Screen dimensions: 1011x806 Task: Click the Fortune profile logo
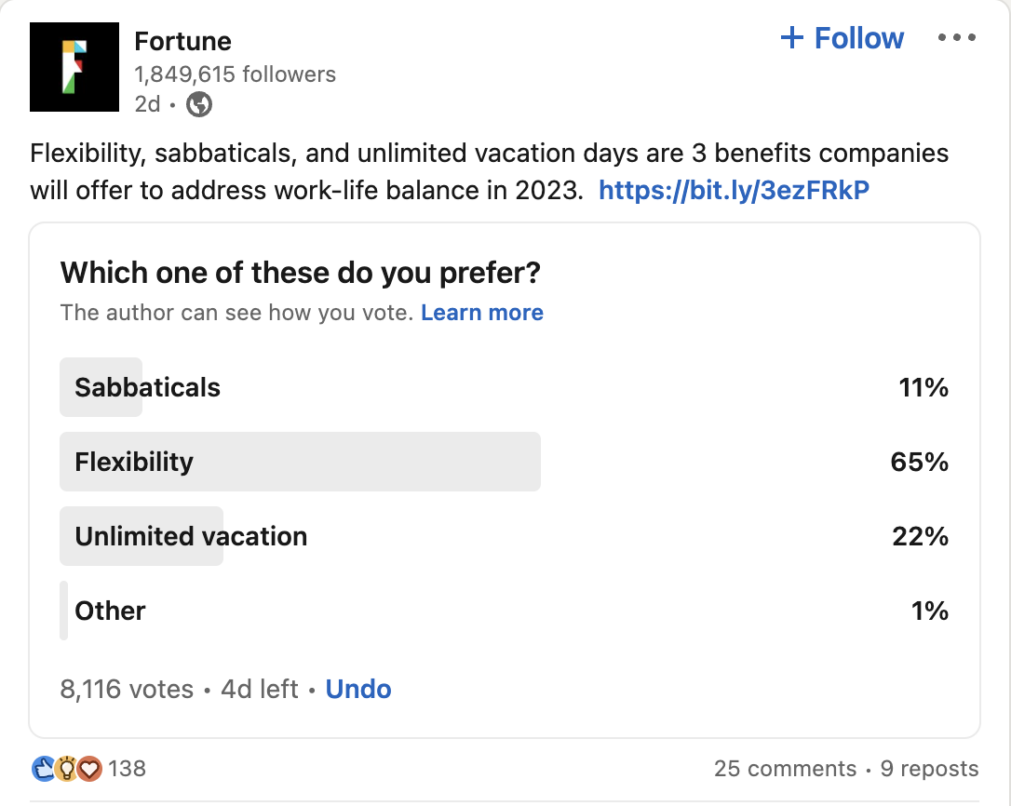point(74,68)
